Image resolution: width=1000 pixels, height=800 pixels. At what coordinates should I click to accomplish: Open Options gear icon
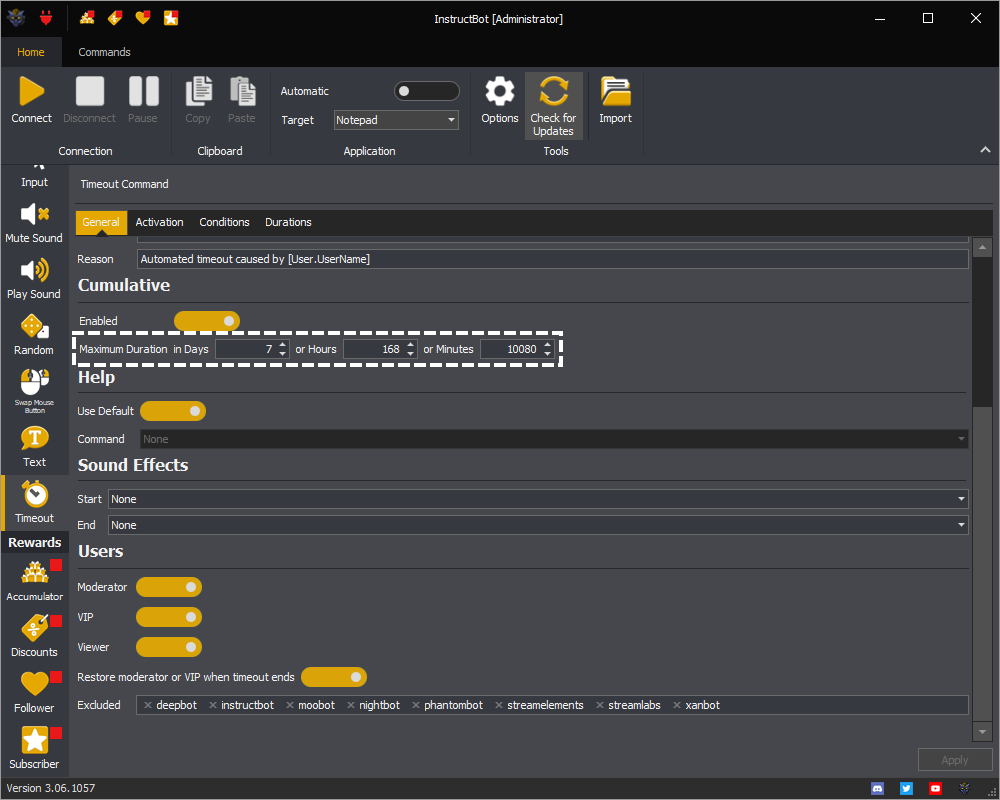tap(499, 91)
